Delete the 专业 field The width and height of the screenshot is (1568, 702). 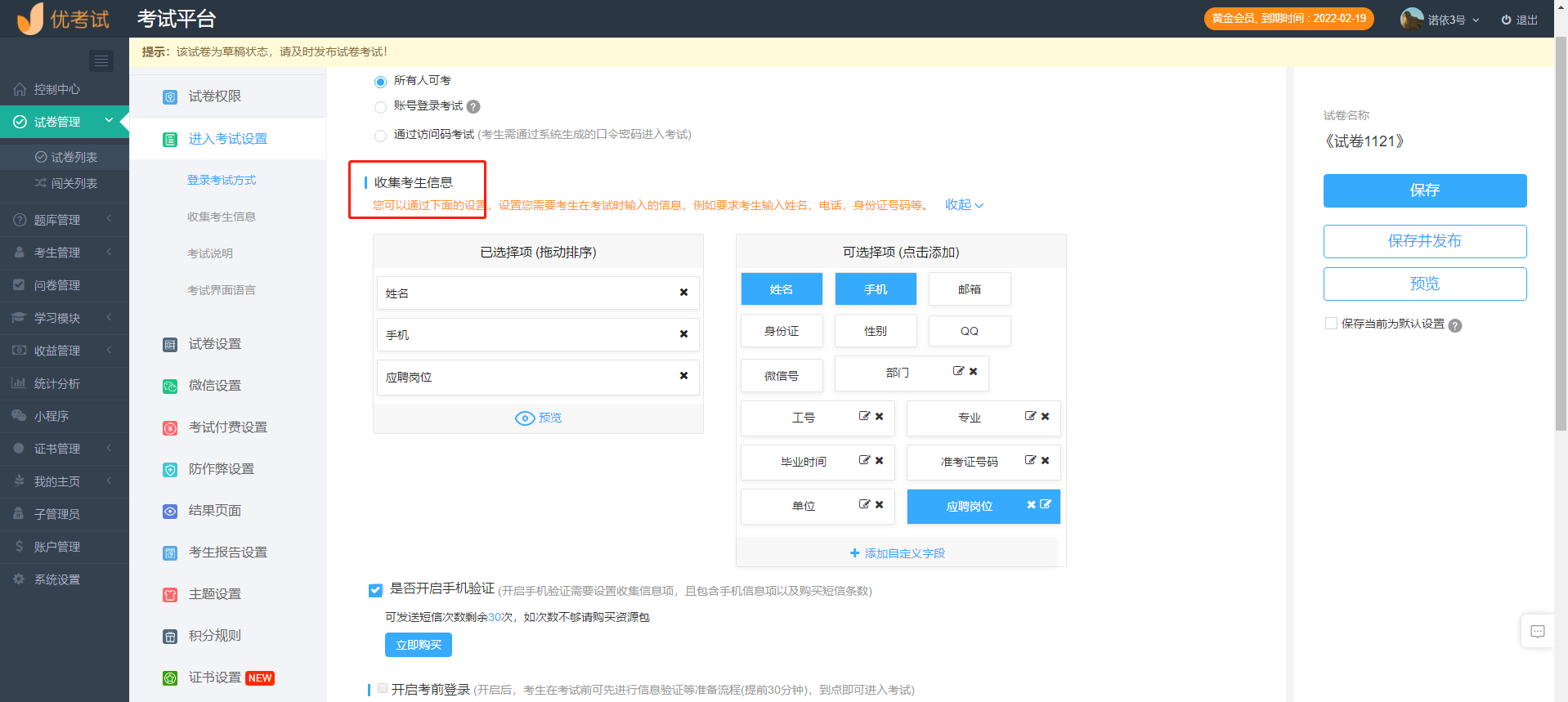1046,416
